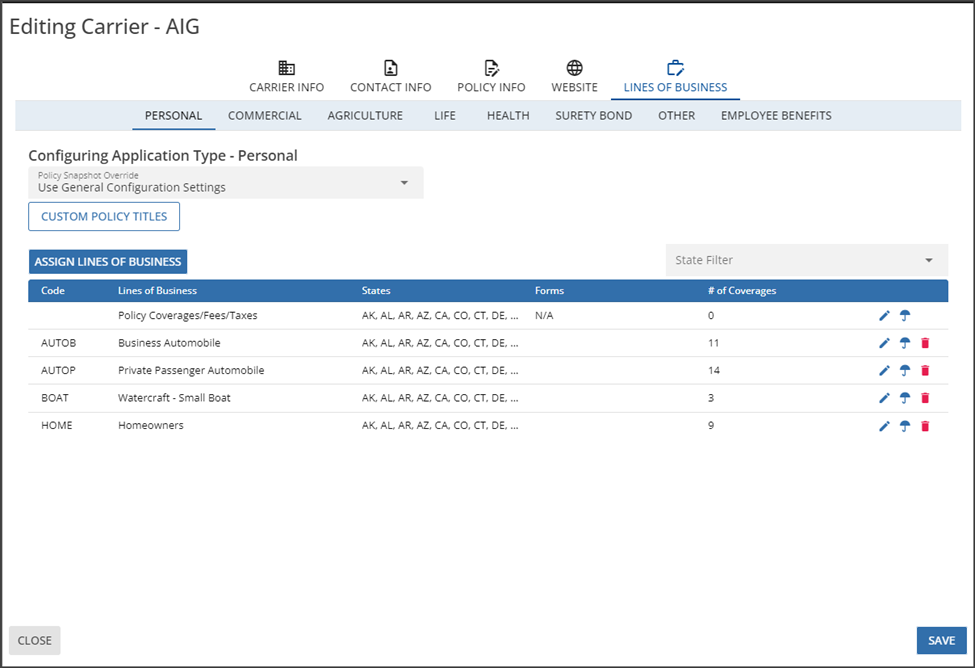
Task: Select the AUTOP code cell
Action: (x=58, y=371)
